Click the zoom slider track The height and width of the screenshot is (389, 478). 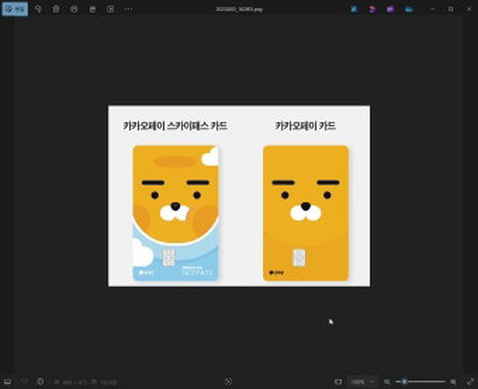(x=420, y=381)
